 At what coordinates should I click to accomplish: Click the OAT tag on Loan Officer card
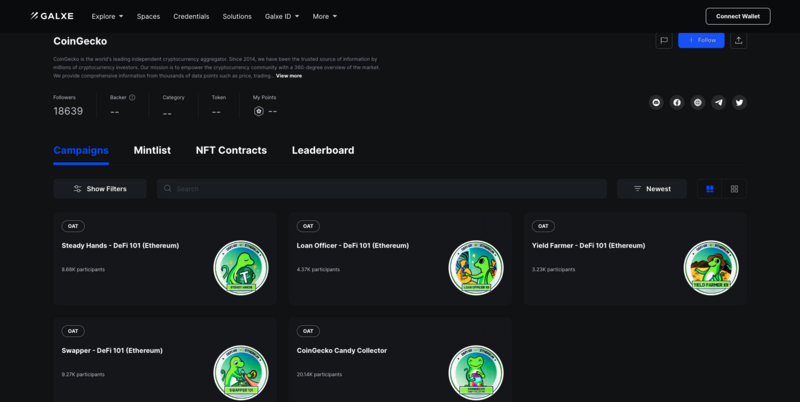coord(308,226)
